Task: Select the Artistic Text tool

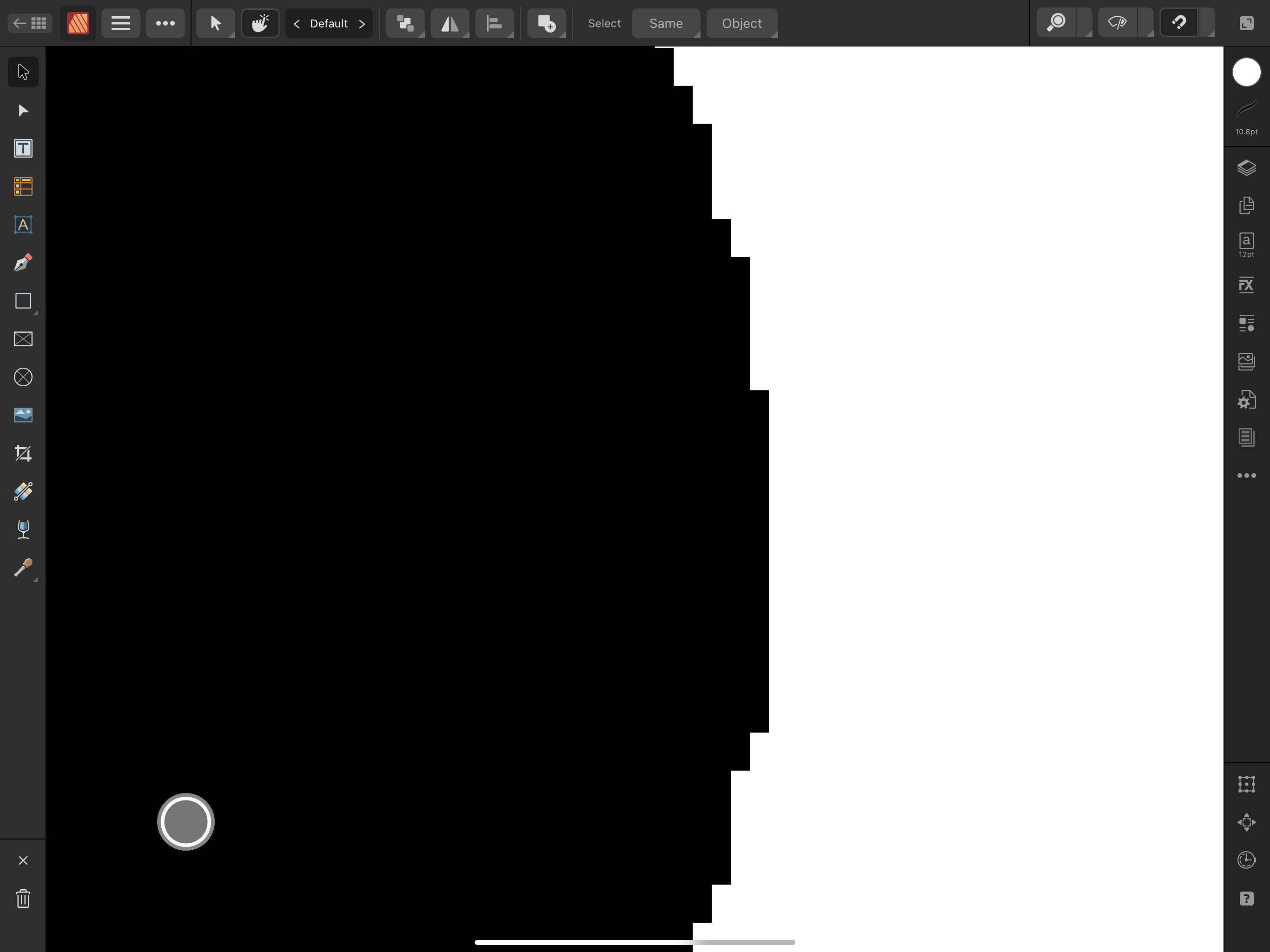Action: [x=23, y=225]
